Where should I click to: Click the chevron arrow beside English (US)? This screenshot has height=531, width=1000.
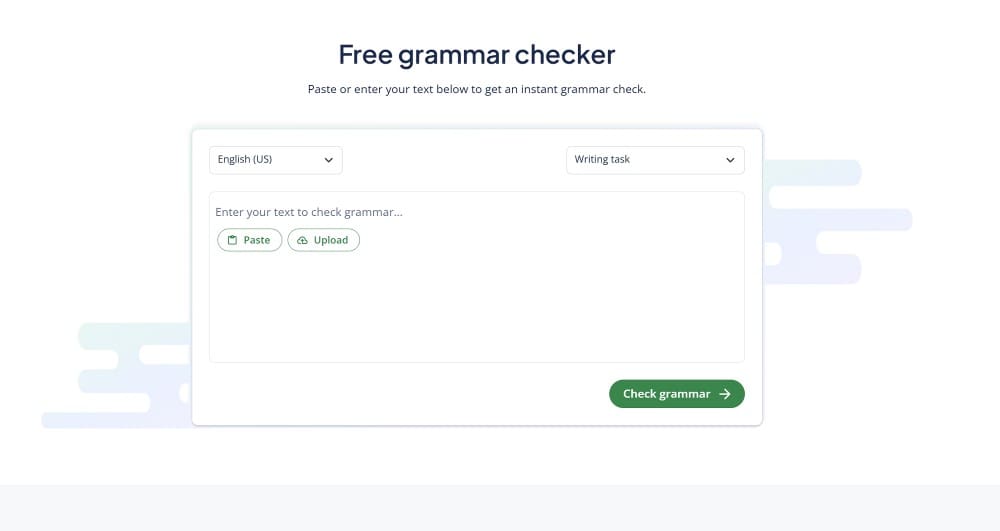(328, 160)
